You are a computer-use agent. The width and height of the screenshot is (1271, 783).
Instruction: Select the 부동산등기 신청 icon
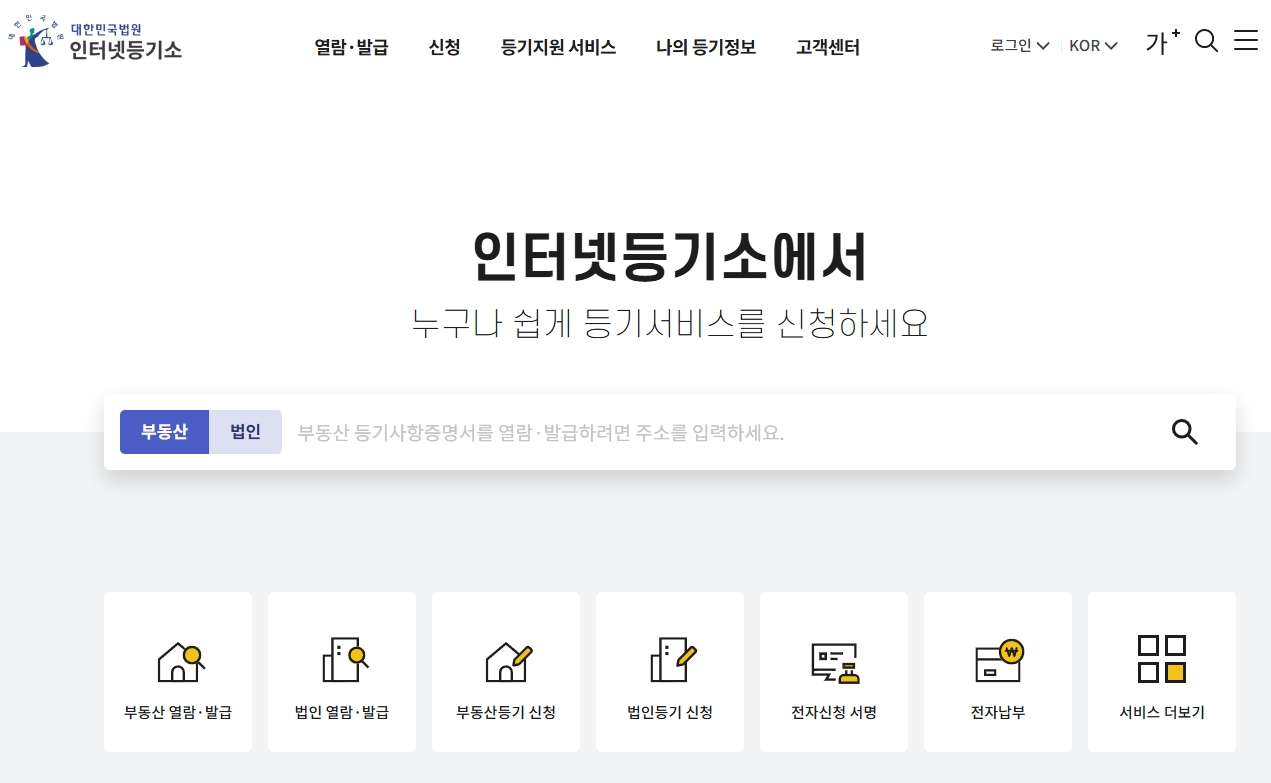point(505,671)
